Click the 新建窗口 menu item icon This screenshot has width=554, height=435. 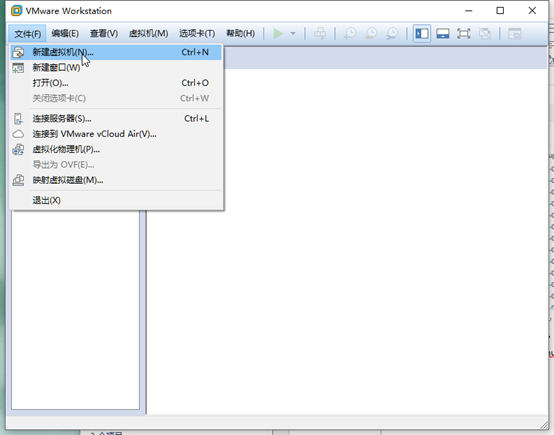click(x=18, y=67)
